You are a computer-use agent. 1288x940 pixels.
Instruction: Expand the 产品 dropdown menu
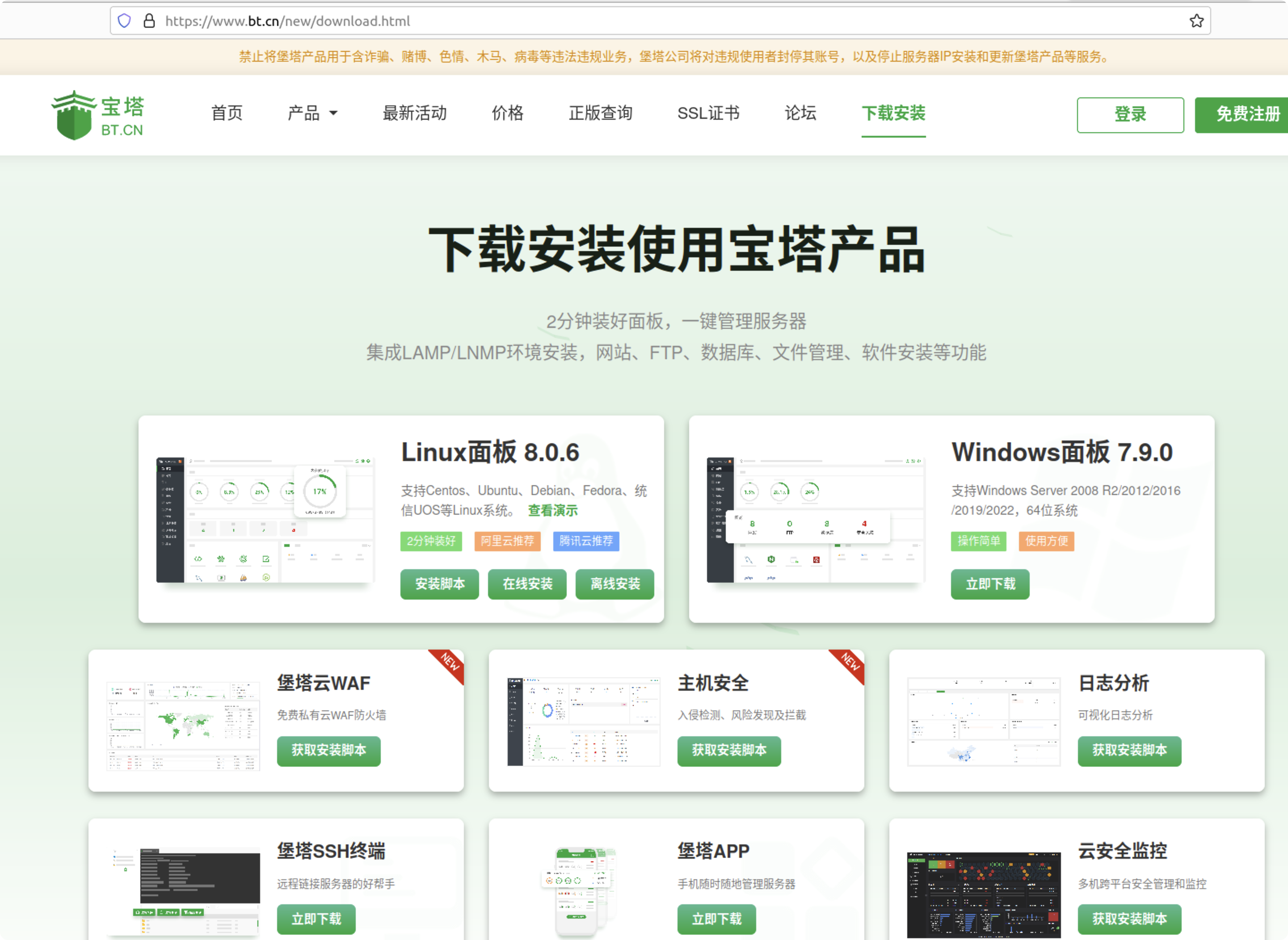point(312,113)
